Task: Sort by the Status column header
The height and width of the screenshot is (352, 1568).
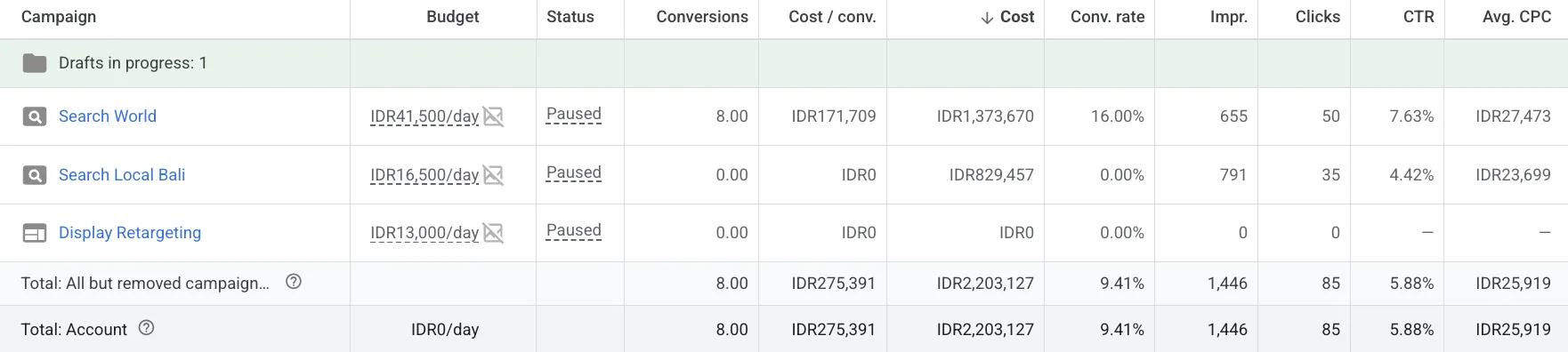Action: coord(570,17)
